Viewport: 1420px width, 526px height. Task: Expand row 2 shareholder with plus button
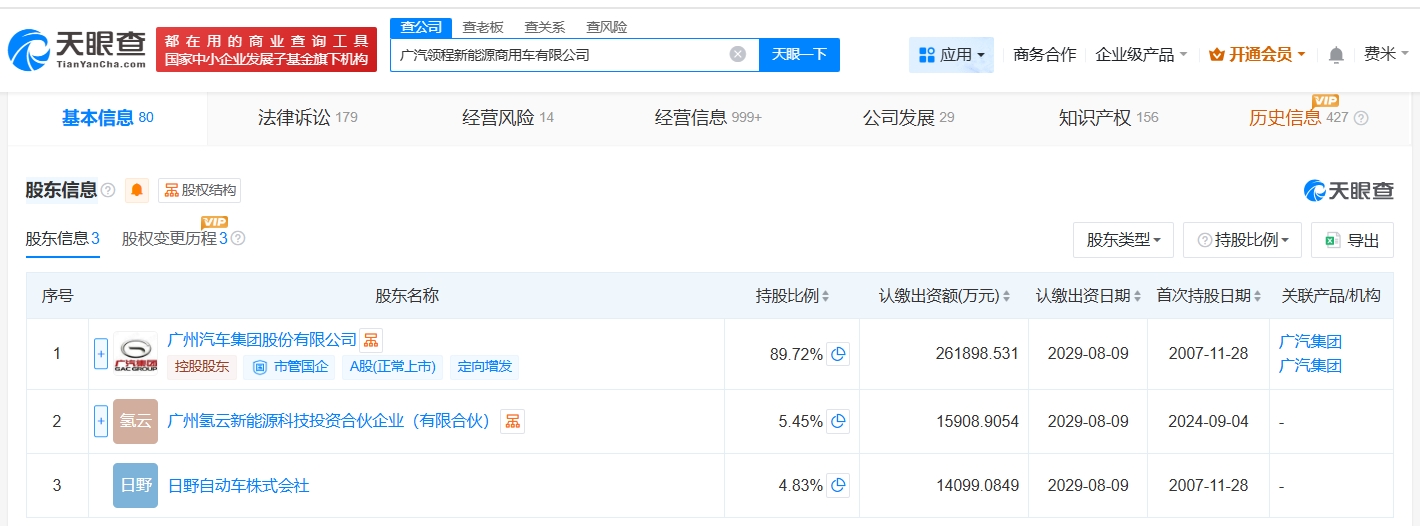click(x=100, y=421)
